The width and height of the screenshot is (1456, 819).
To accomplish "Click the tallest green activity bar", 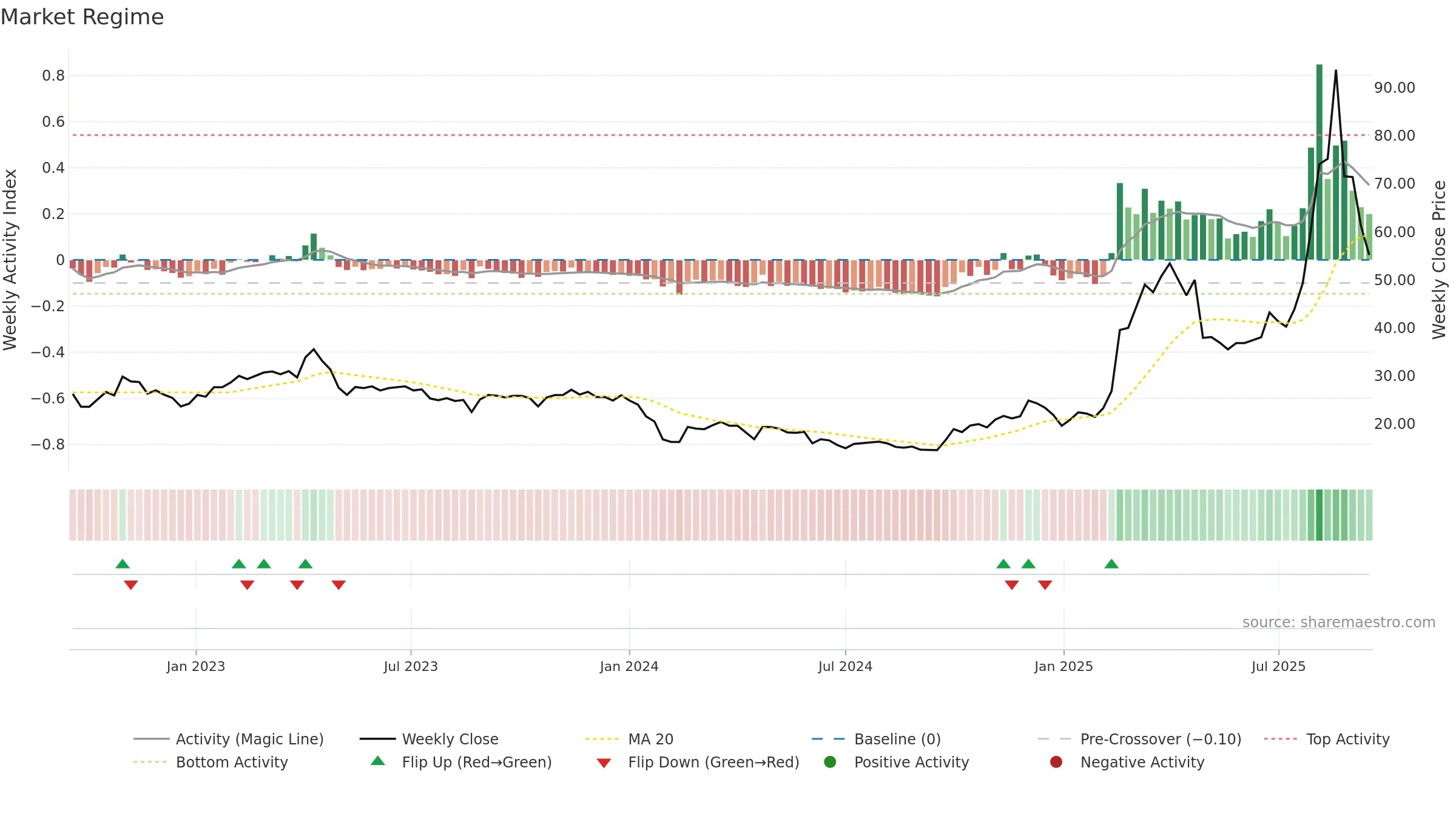I will [1319, 162].
